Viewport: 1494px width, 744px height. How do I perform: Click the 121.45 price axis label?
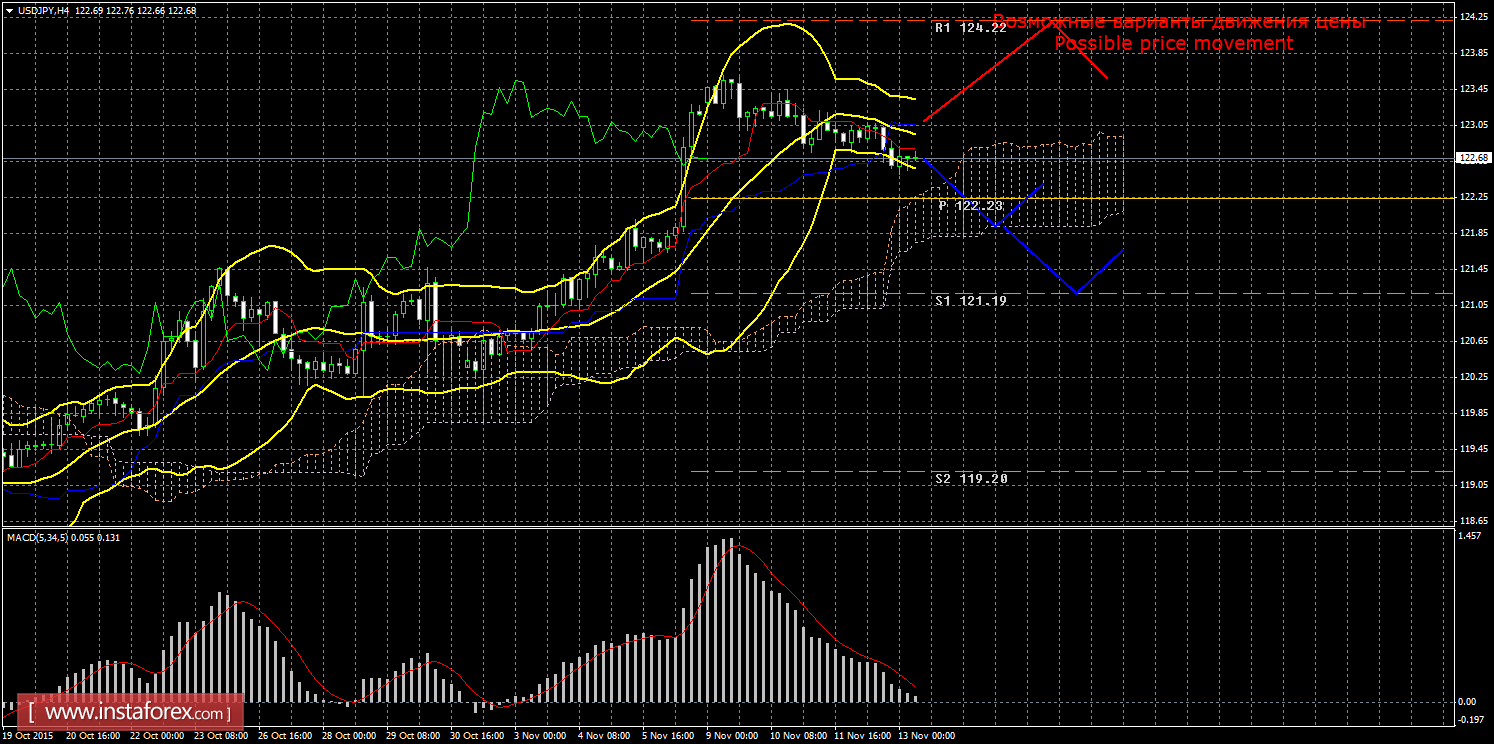1475,269
